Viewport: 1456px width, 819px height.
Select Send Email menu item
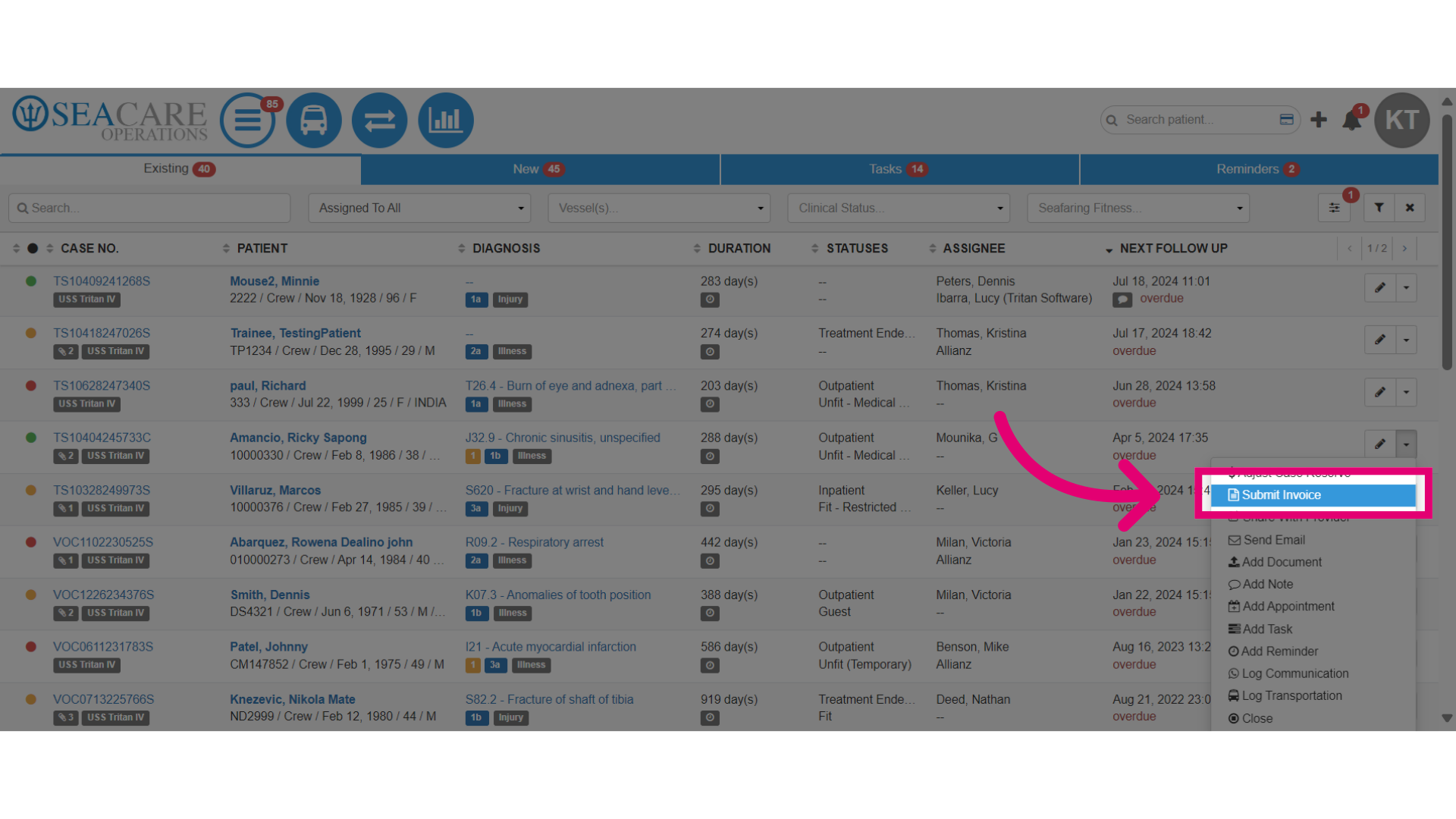pos(1313,540)
